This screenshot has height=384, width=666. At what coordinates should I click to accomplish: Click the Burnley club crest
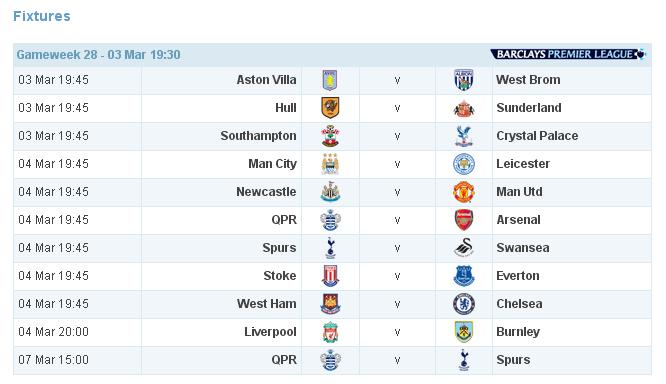[x=463, y=332]
